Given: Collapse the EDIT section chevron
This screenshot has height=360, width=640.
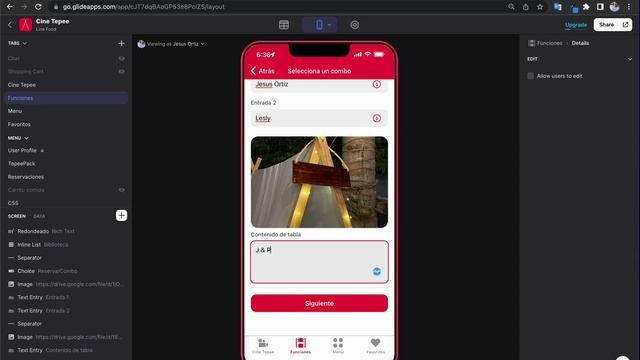Looking at the screenshot, I should point(630,59).
